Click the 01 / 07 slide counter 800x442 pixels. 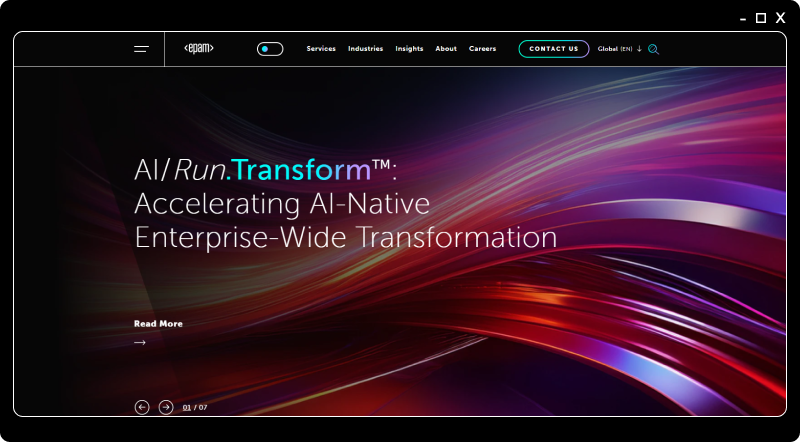(195, 408)
